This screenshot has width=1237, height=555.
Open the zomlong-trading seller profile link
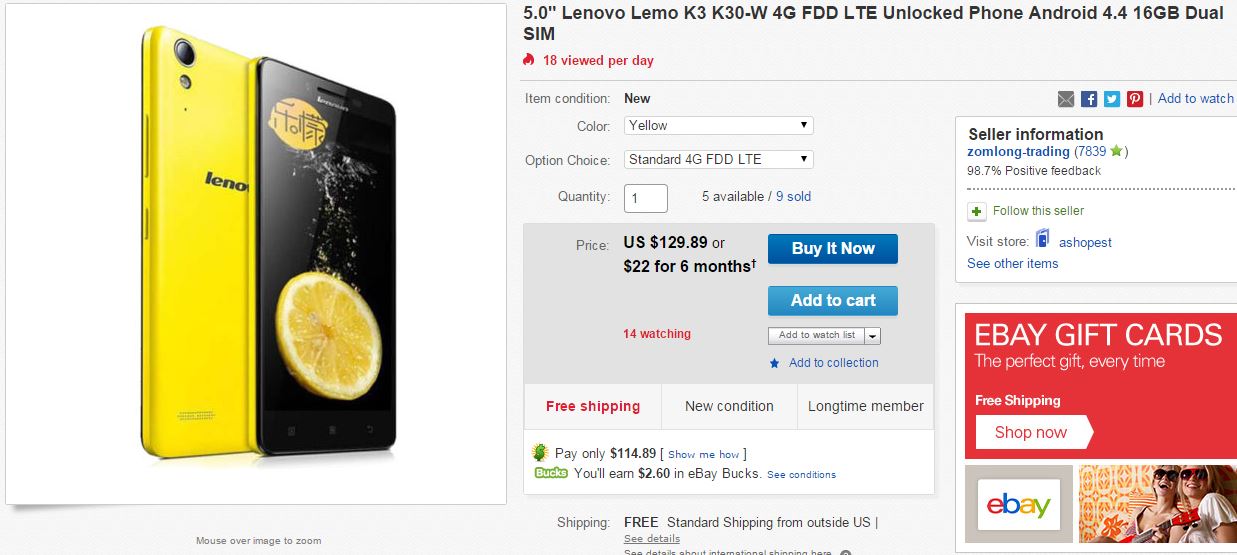[x=1018, y=152]
